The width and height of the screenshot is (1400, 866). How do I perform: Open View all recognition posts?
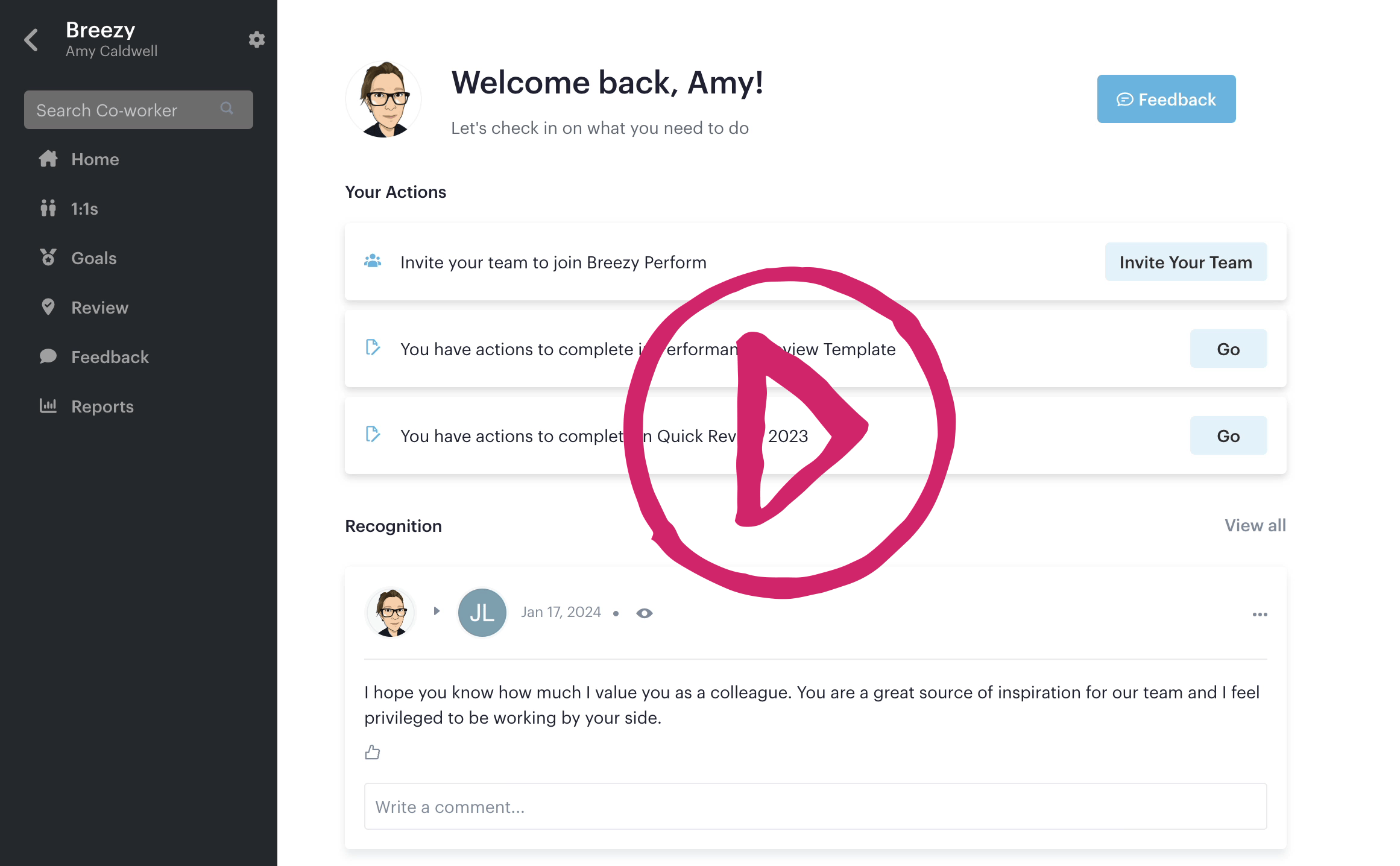(x=1255, y=525)
